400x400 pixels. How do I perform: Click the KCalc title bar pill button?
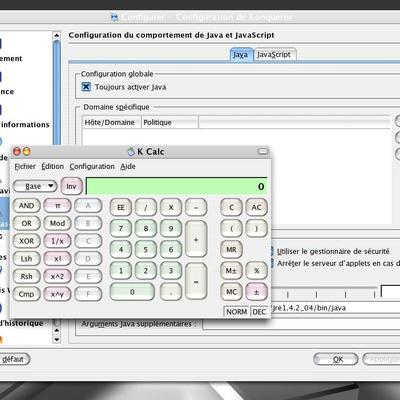pos(263,152)
